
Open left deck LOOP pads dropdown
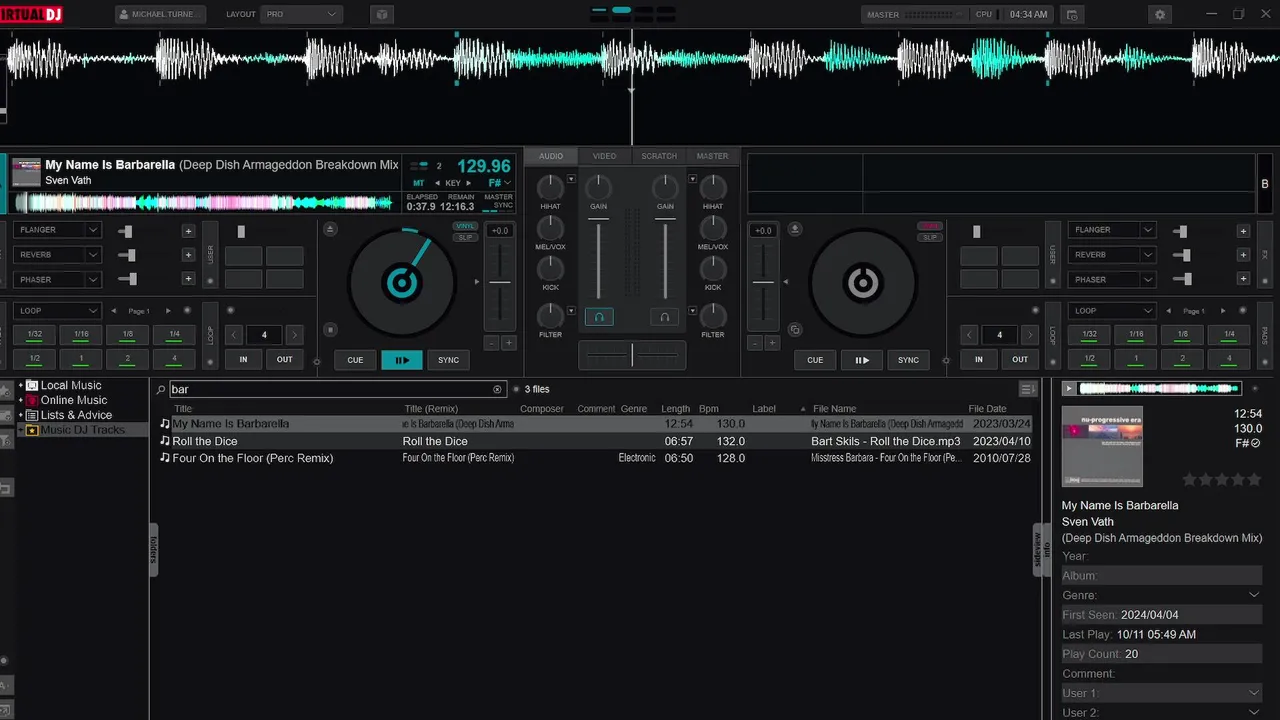pos(58,311)
